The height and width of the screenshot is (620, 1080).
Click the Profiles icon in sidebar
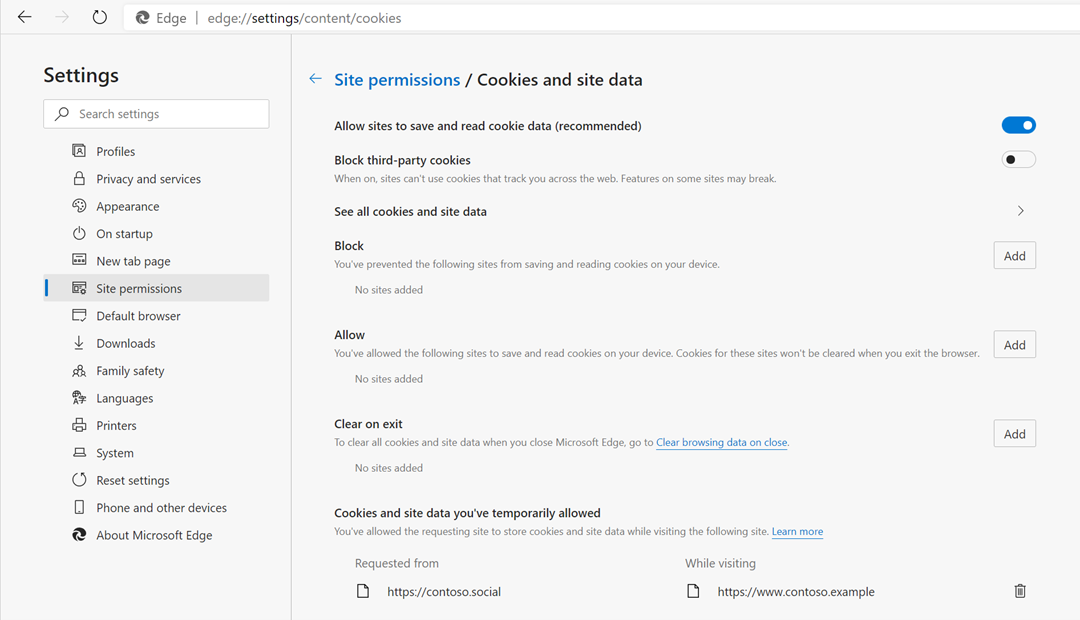[79, 151]
